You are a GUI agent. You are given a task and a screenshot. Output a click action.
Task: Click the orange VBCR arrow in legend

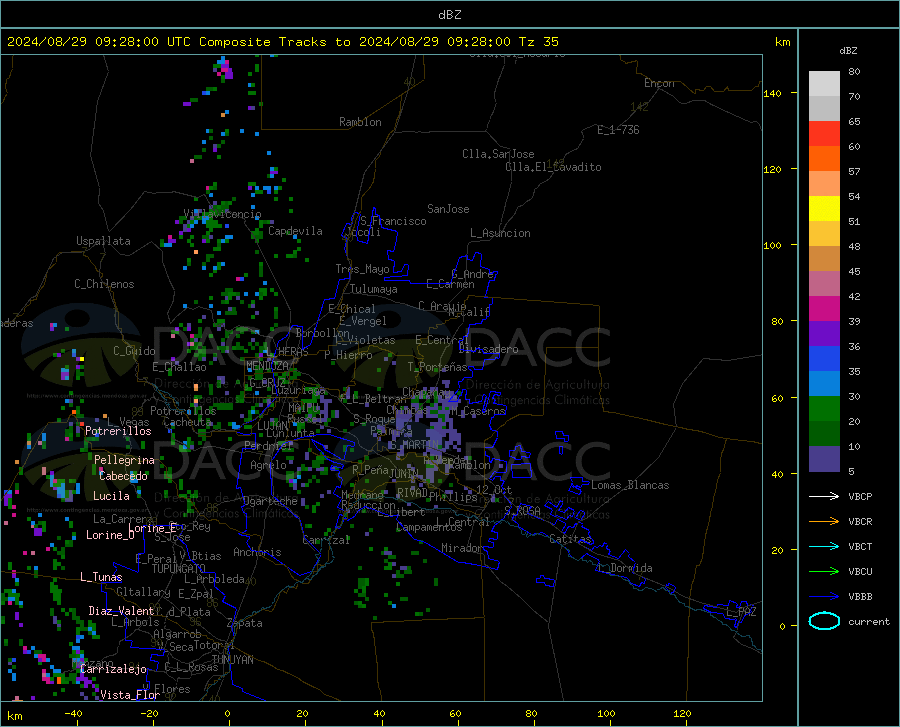(824, 522)
